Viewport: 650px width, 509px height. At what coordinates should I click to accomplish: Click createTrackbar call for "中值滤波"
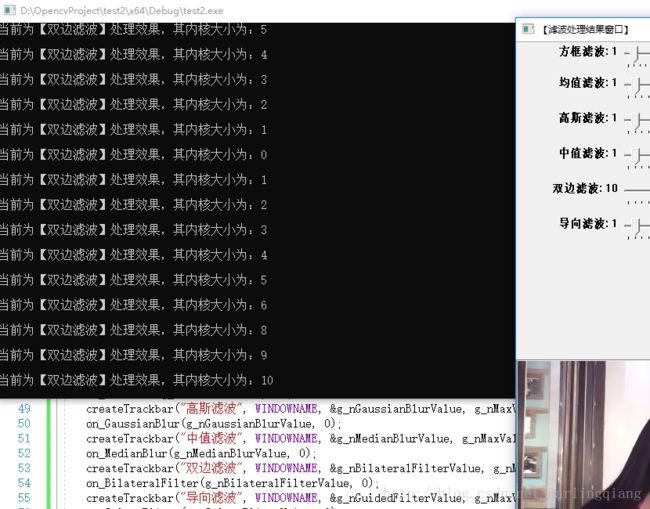point(301,439)
